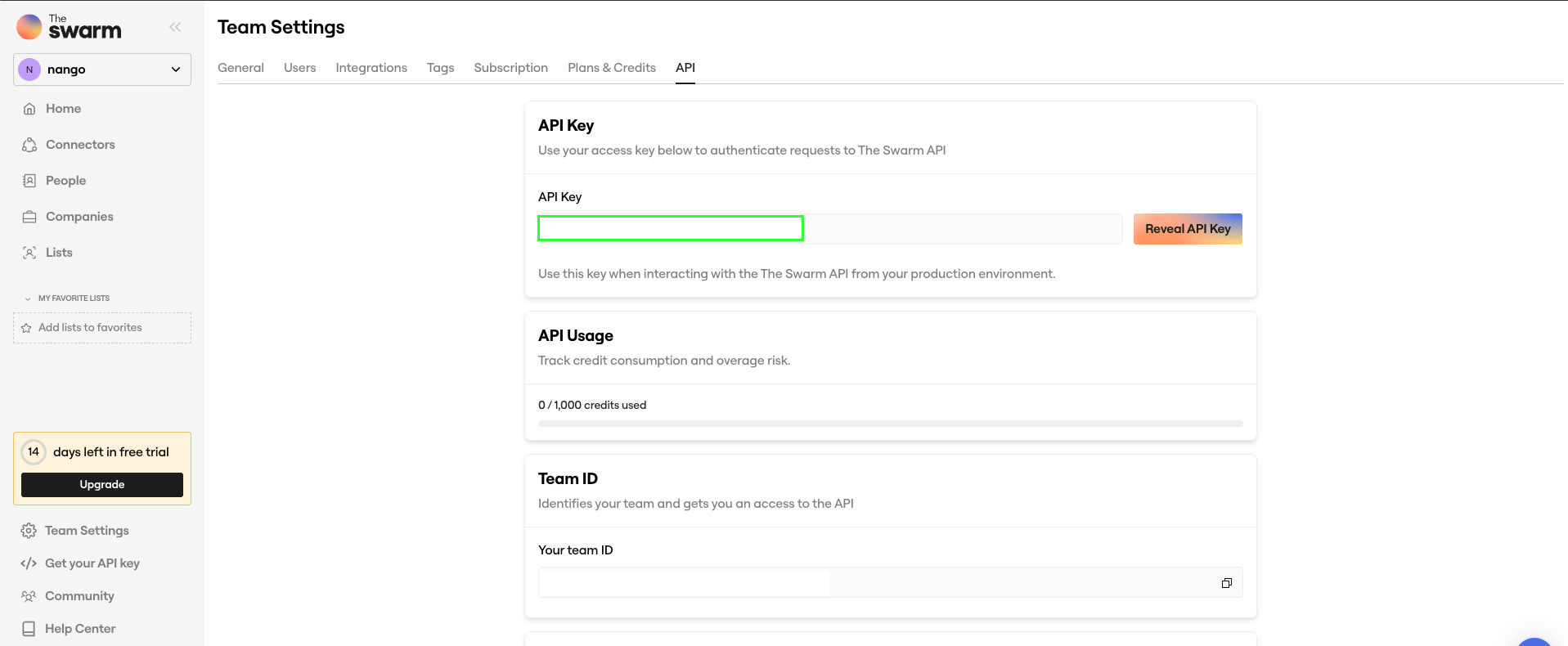Open Connectors via its sidebar icon
1568x646 pixels.
point(29,145)
